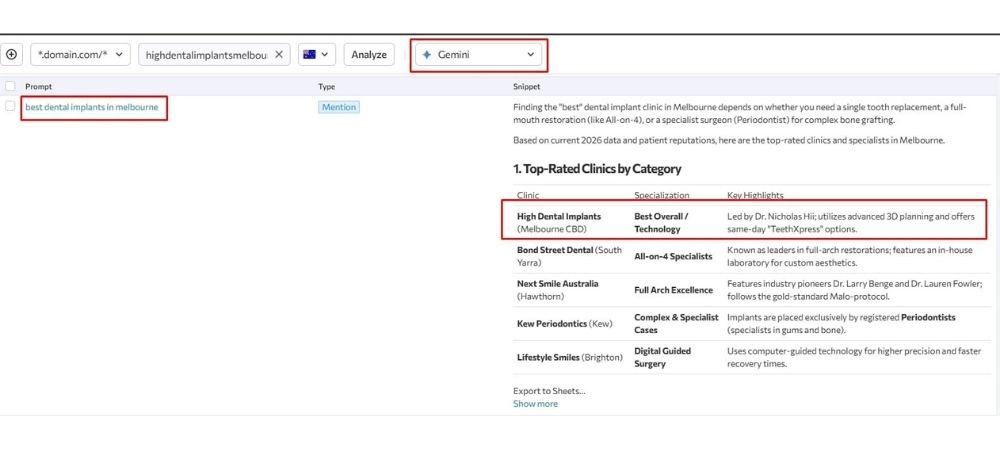Click the Complex & Specialist Cases cell

click(676, 324)
